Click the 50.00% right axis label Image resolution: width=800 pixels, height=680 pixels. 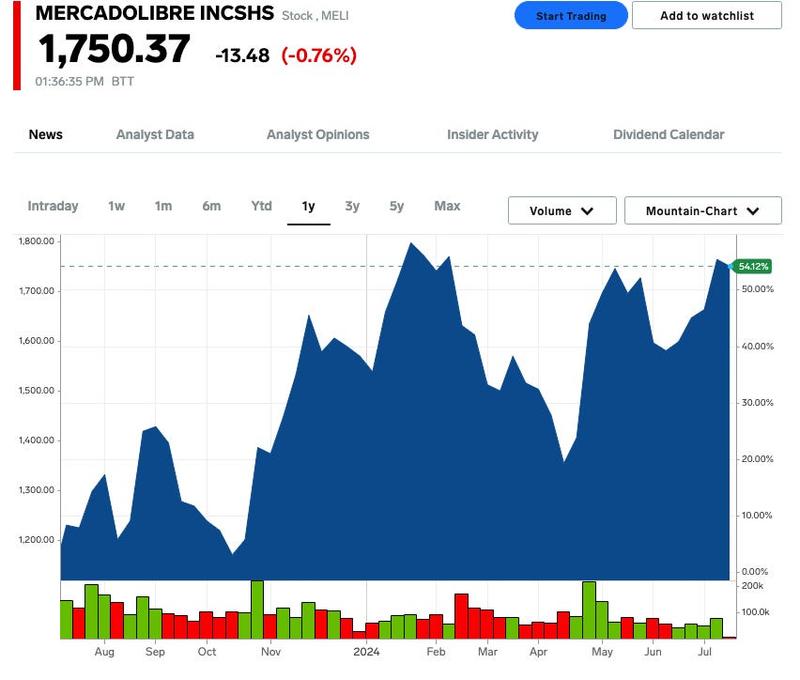pos(758,289)
